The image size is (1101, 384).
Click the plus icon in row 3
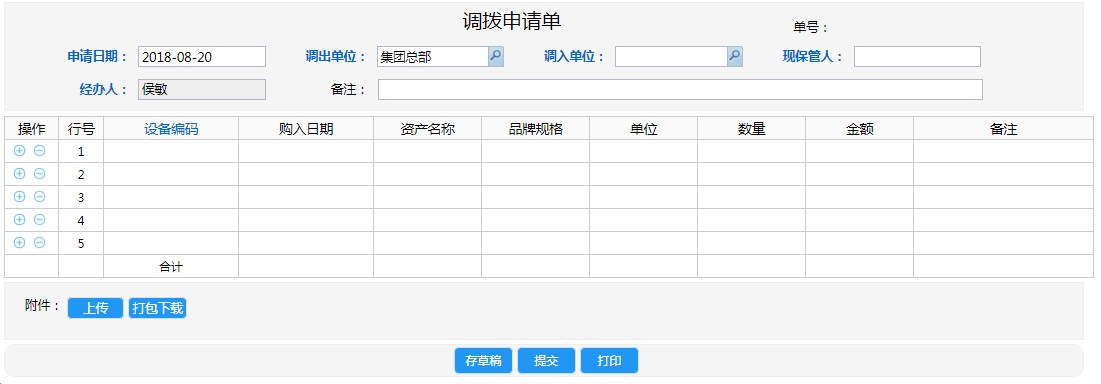(x=20, y=197)
